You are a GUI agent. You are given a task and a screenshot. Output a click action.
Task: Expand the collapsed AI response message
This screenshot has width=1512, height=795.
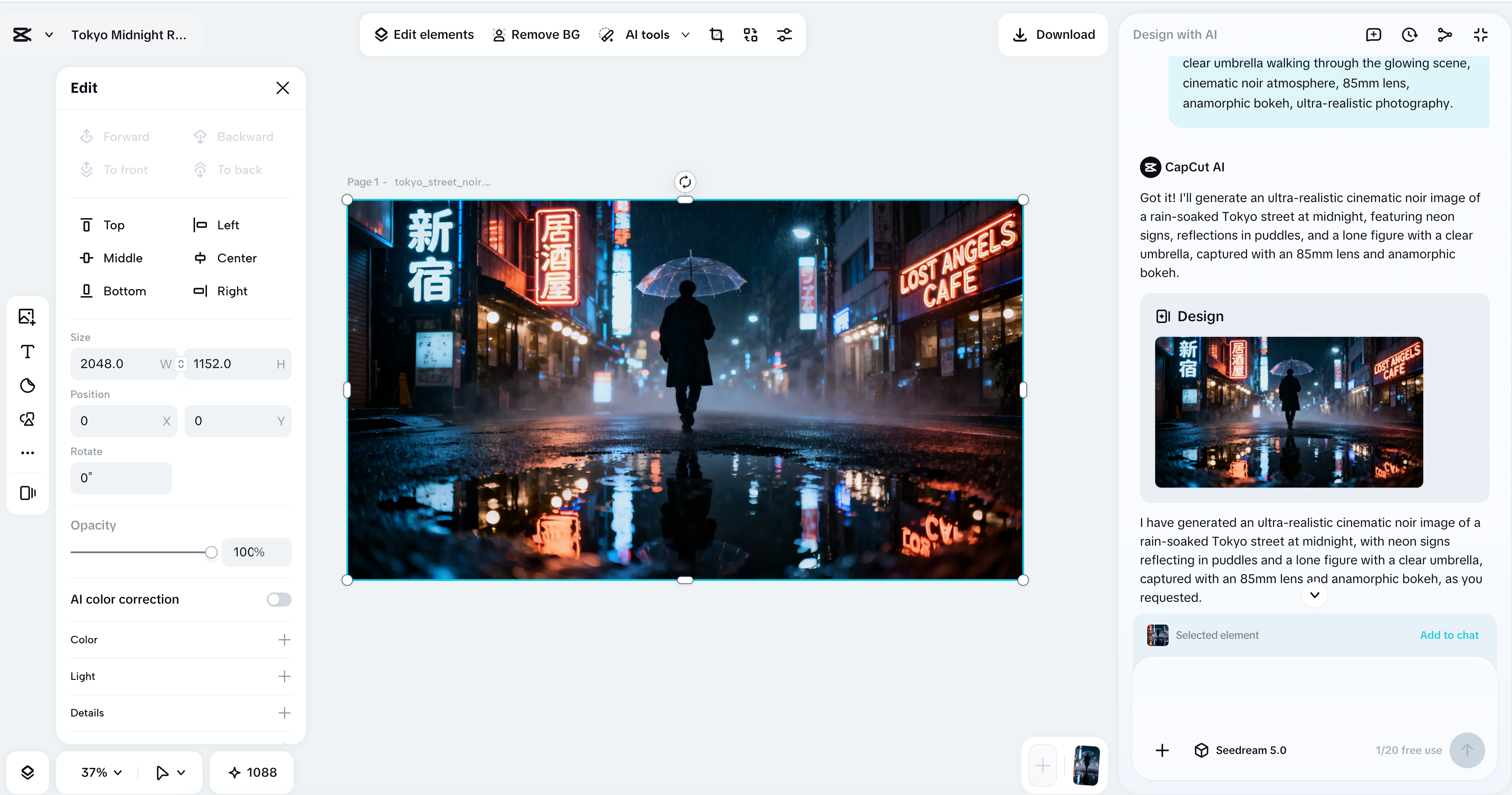point(1315,596)
